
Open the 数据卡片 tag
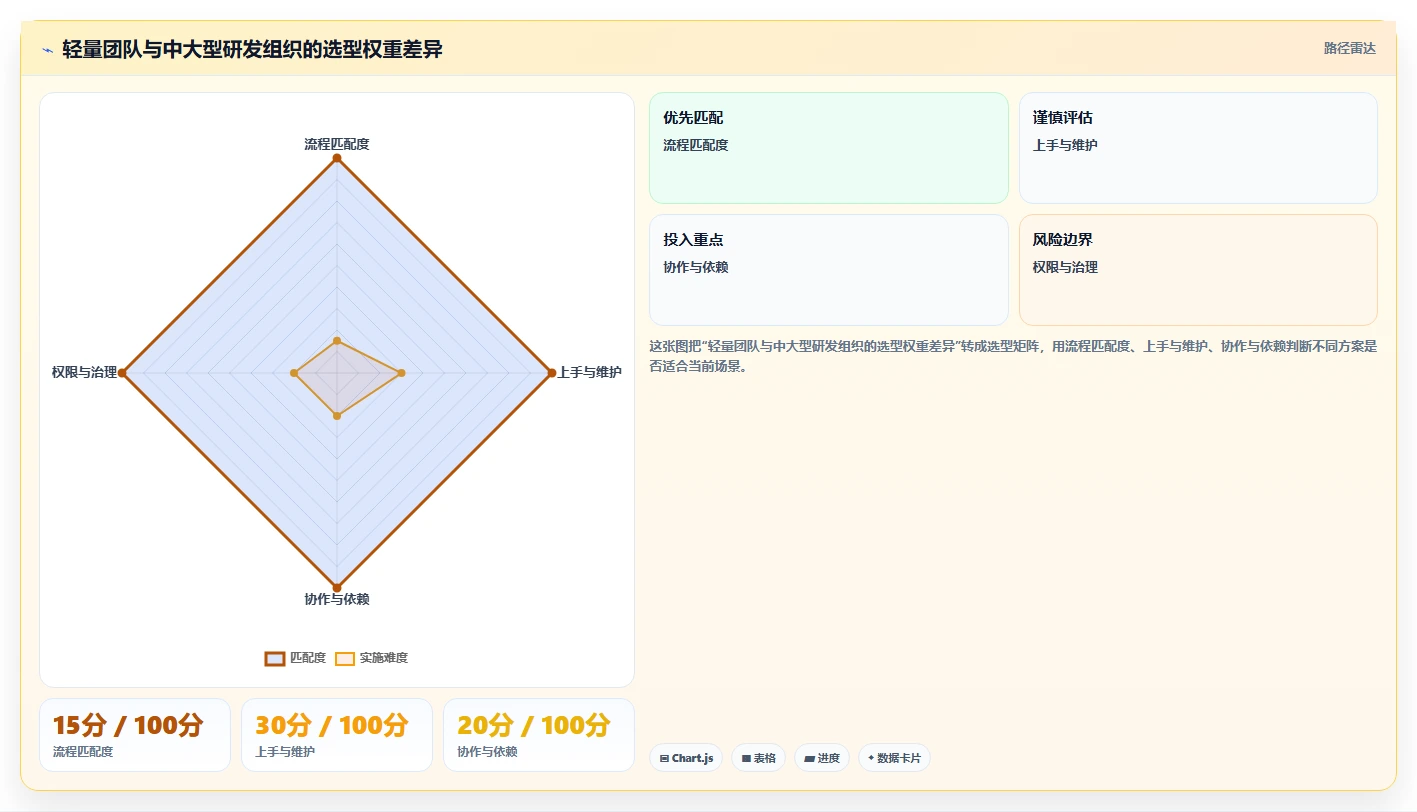coord(894,758)
